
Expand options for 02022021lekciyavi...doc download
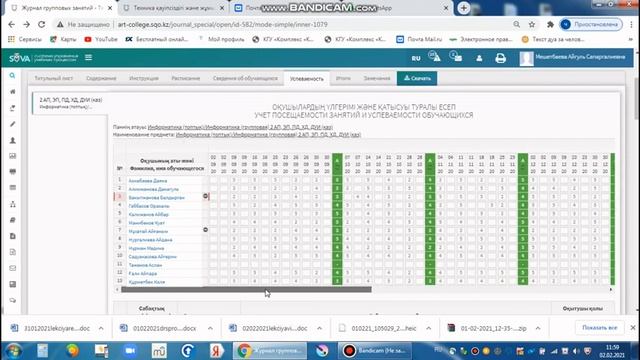coord(320,328)
